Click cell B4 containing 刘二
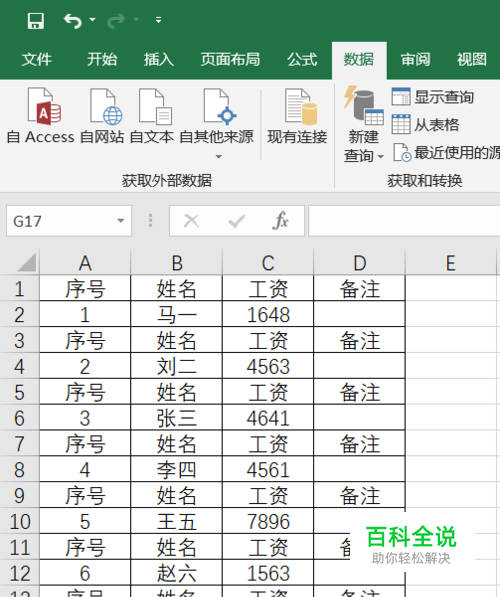 pos(176,366)
